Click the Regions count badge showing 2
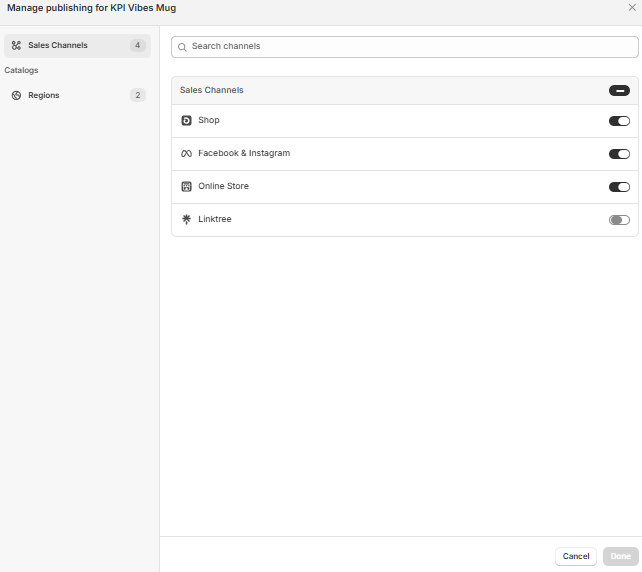Viewport: 642px width, 572px height. (x=137, y=95)
